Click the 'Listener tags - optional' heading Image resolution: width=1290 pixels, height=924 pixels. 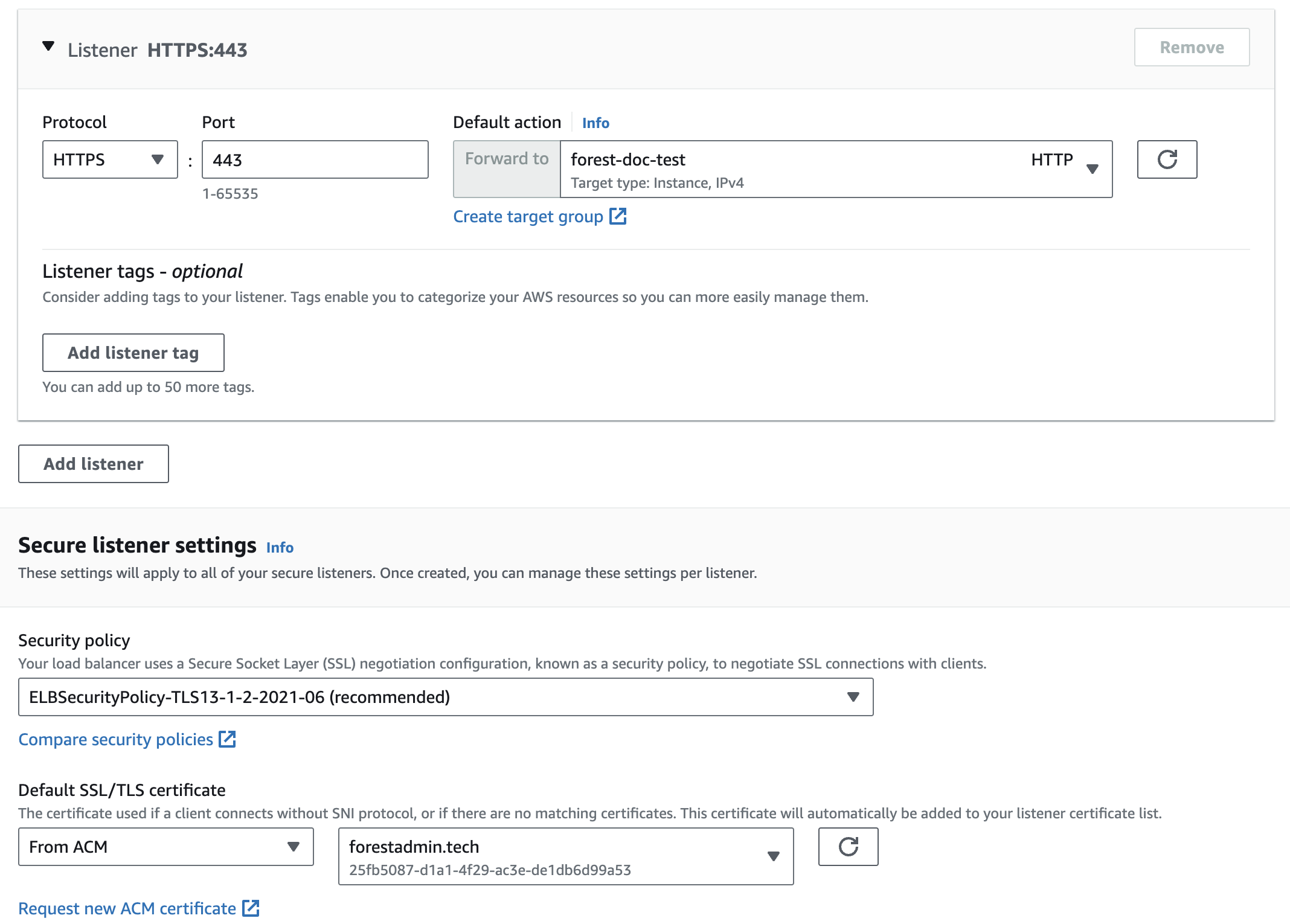pos(143,272)
